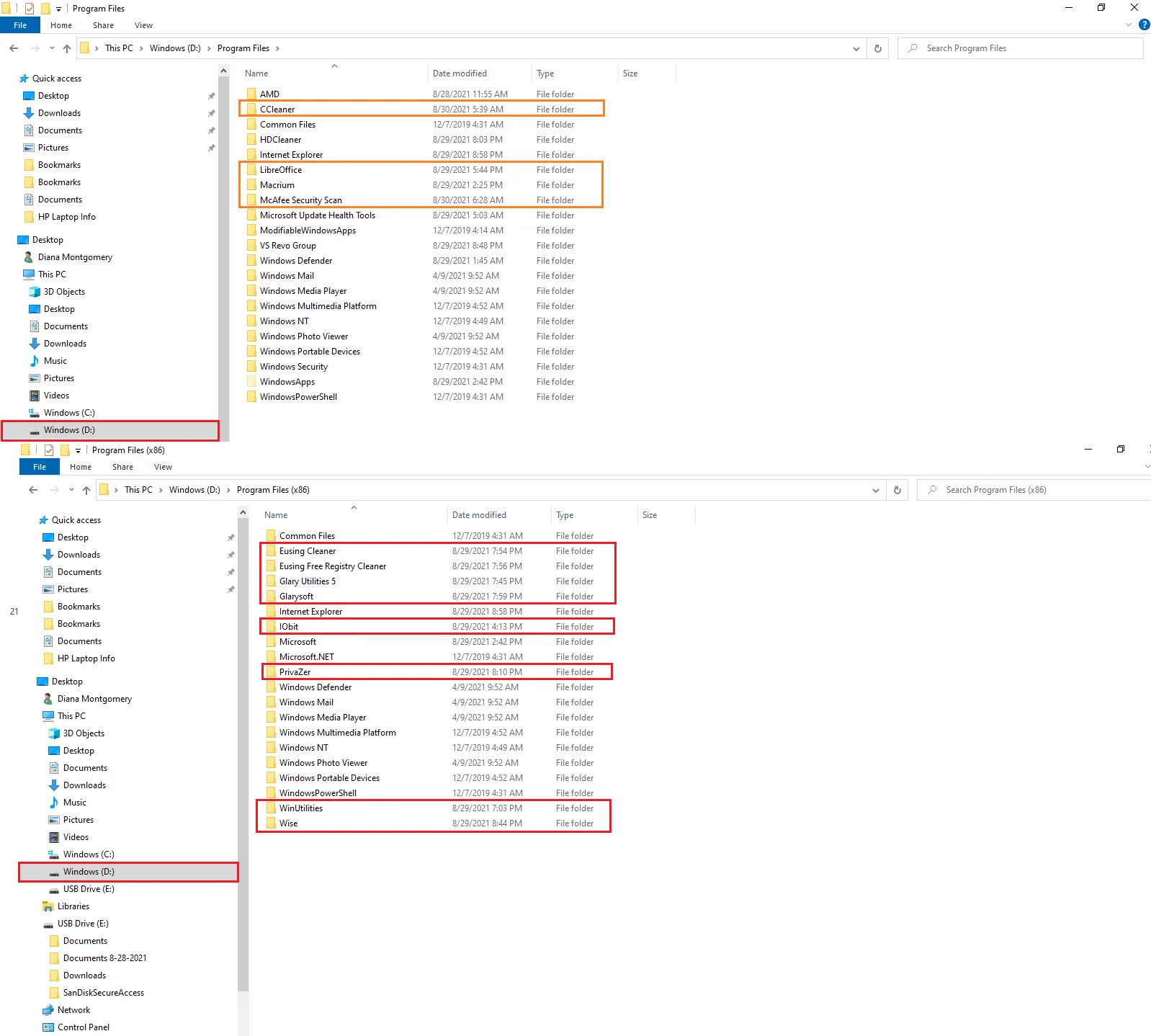This screenshot has width=1151, height=1036.
Task: Select the PrivaZer folder icon
Action: click(x=271, y=672)
